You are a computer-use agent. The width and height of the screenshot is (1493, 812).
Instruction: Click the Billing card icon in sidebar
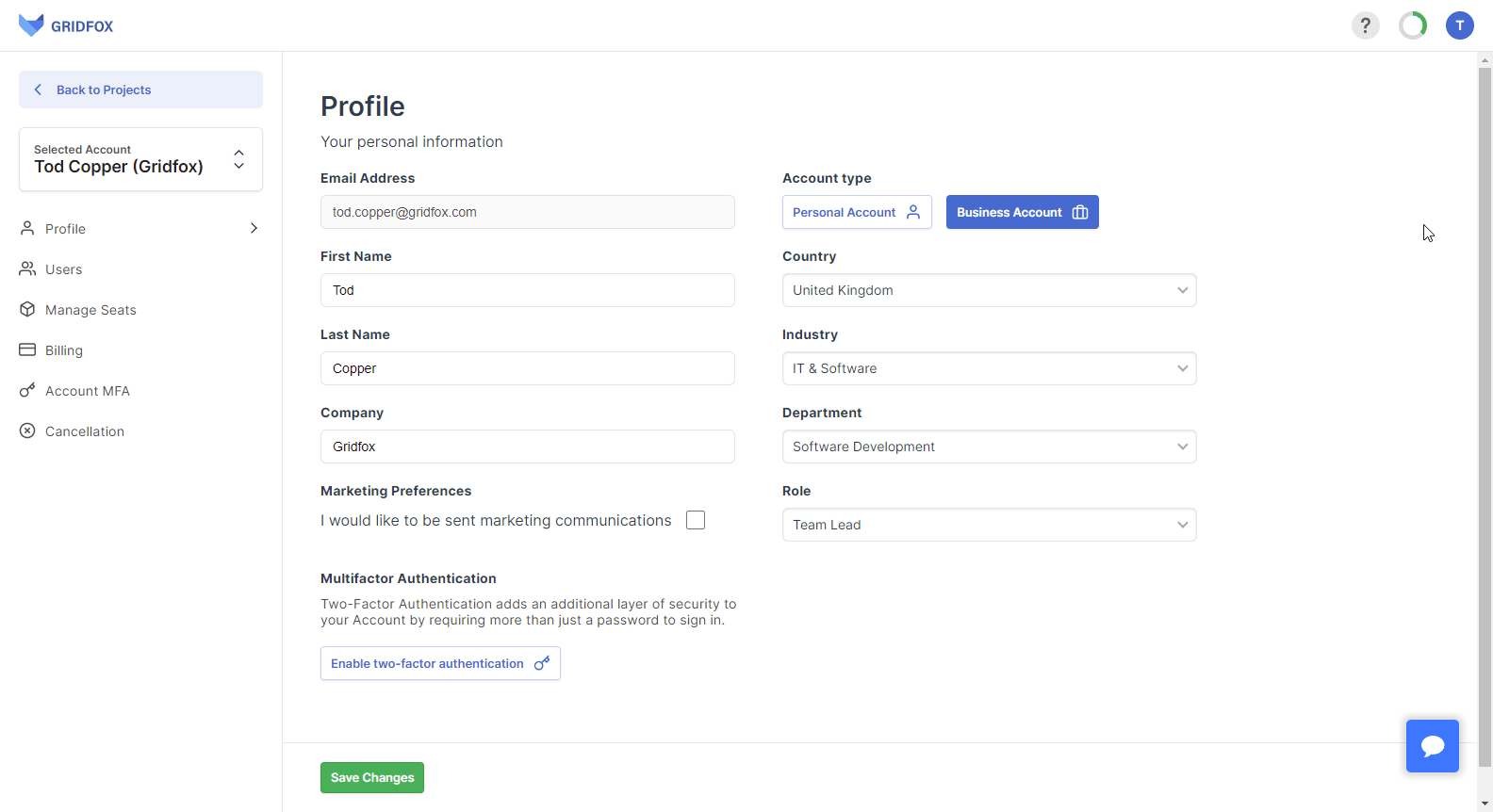tap(27, 349)
